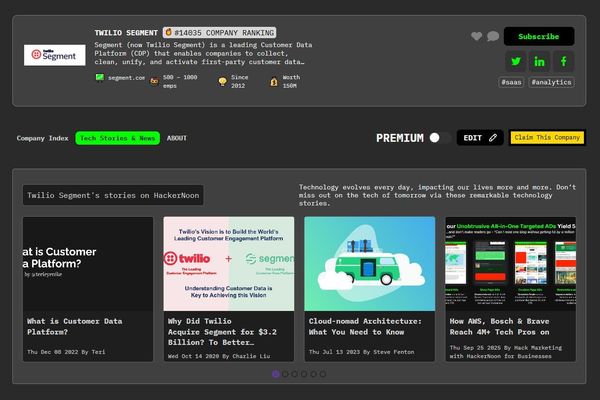Open the Twilio plus Segment story thumbnail
This screenshot has width=600, height=400.
[x=229, y=264]
